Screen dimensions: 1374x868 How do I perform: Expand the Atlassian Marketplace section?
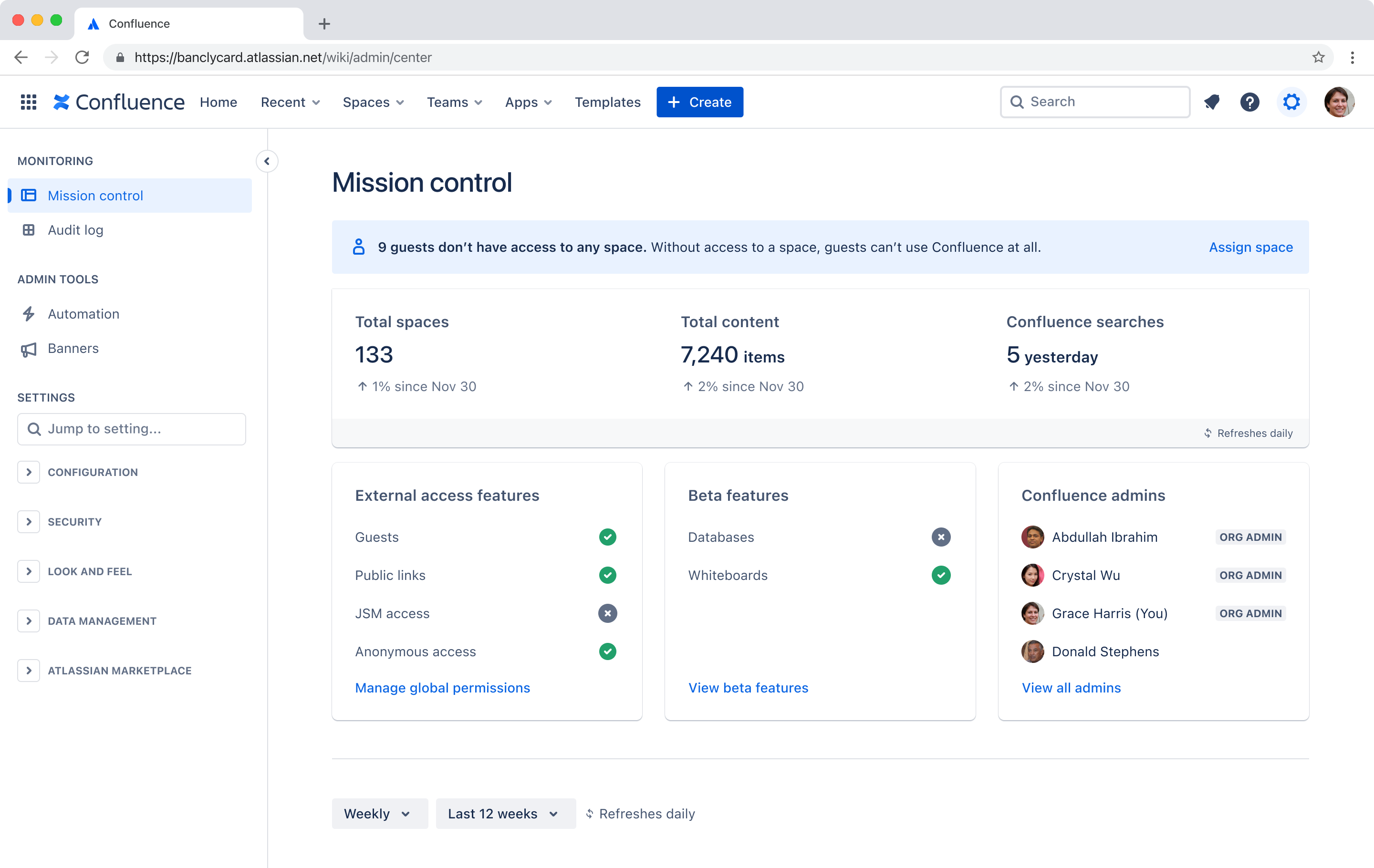[29, 671]
